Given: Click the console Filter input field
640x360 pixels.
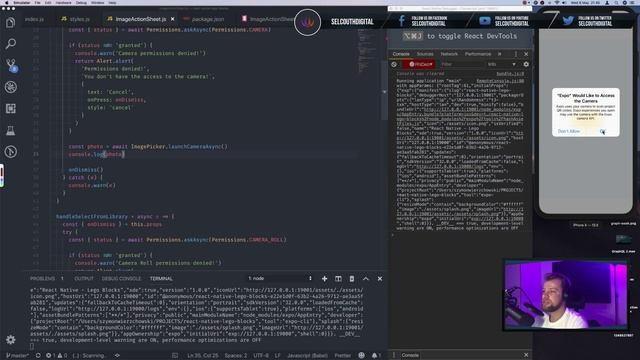Looking at the screenshot, I should (461, 64).
